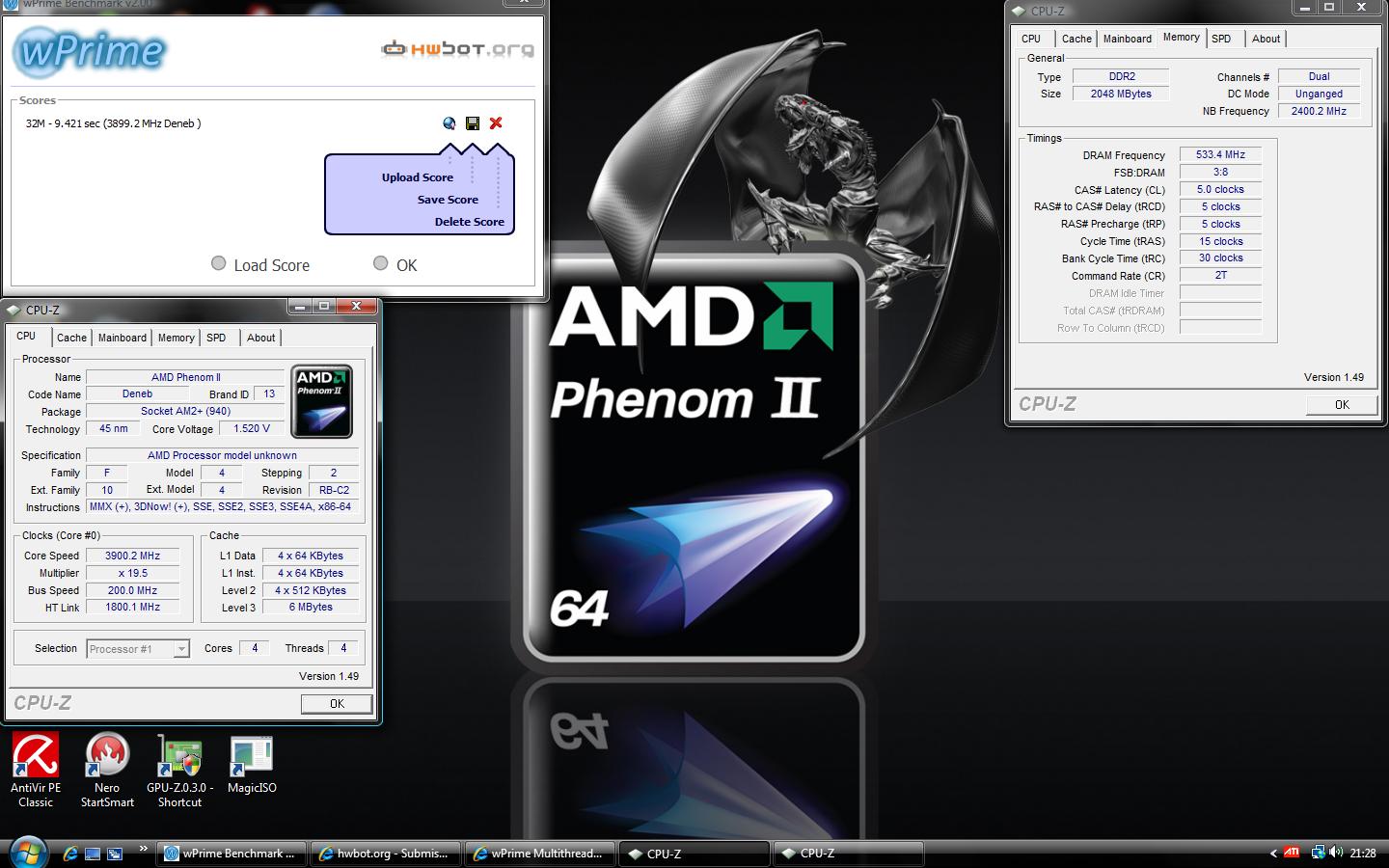Choose Delete Score in the popup menu
The width and height of the screenshot is (1389, 868).
469,222
